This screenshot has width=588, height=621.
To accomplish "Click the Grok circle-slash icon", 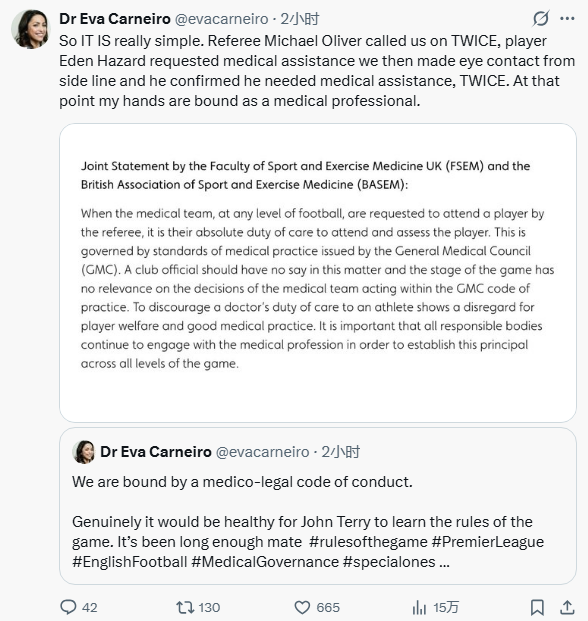I will (540, 18).
